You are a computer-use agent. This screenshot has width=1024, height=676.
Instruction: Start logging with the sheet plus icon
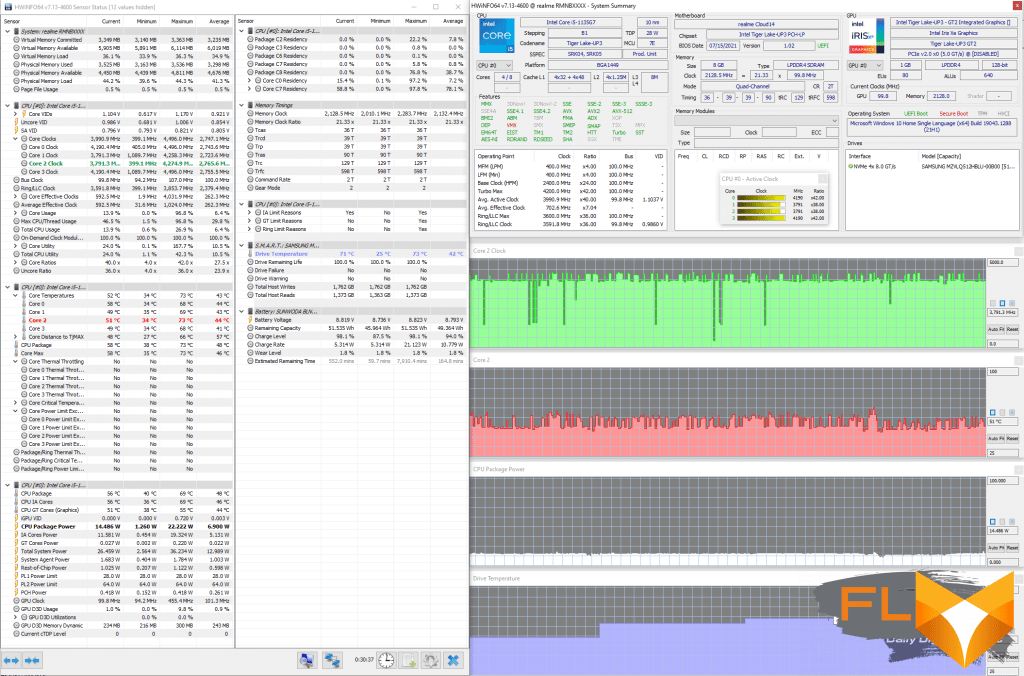coord(409,660)
